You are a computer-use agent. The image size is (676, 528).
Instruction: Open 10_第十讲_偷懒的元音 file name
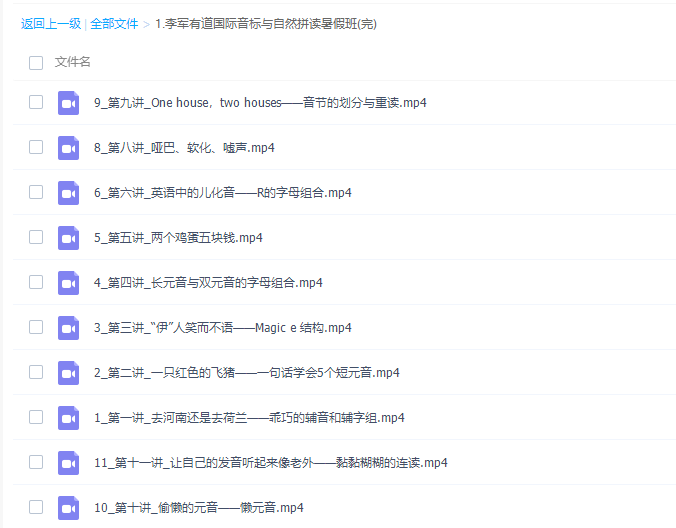point(198,508)
